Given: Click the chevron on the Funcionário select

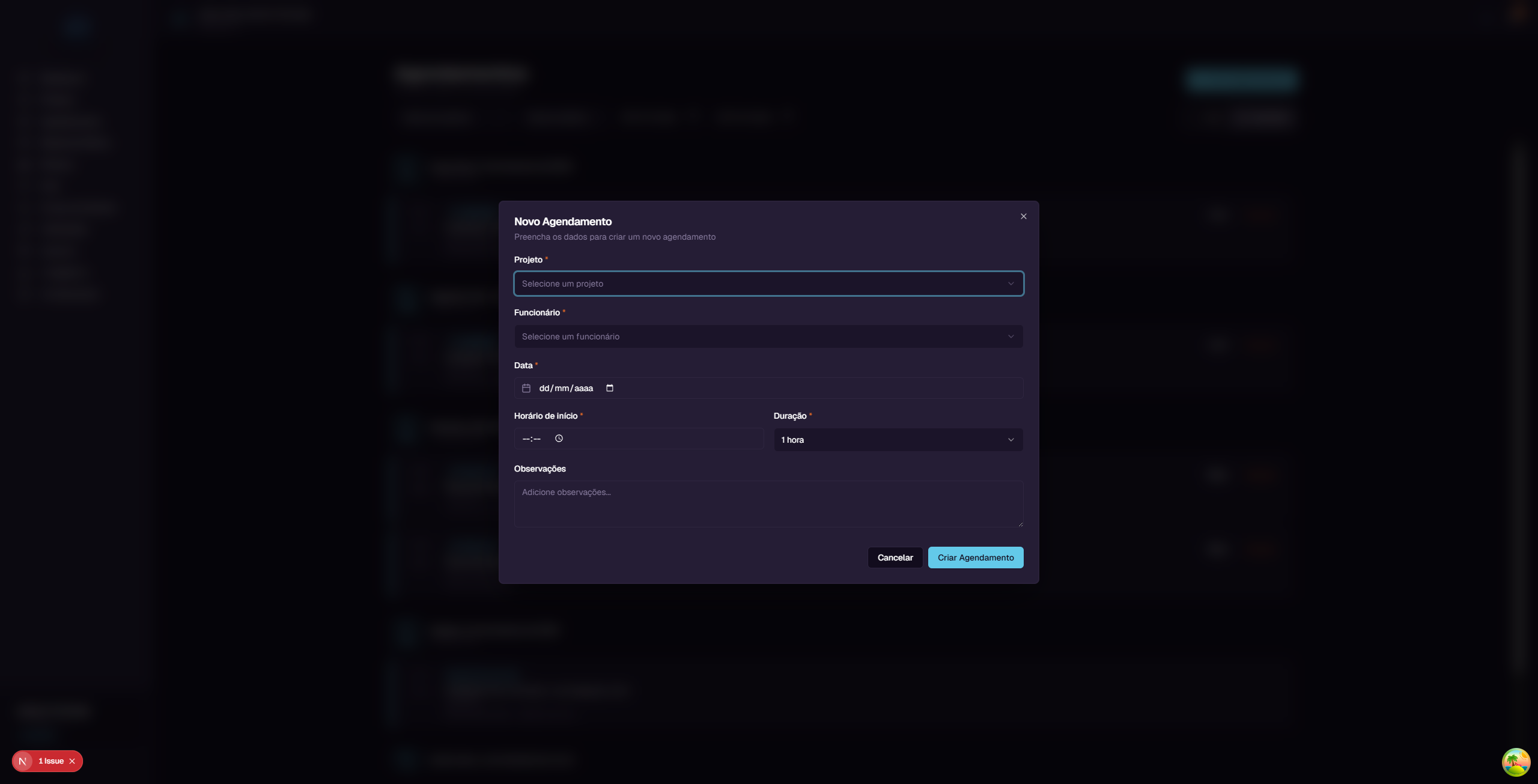Looking at the screenshot, I should 1011,336.
